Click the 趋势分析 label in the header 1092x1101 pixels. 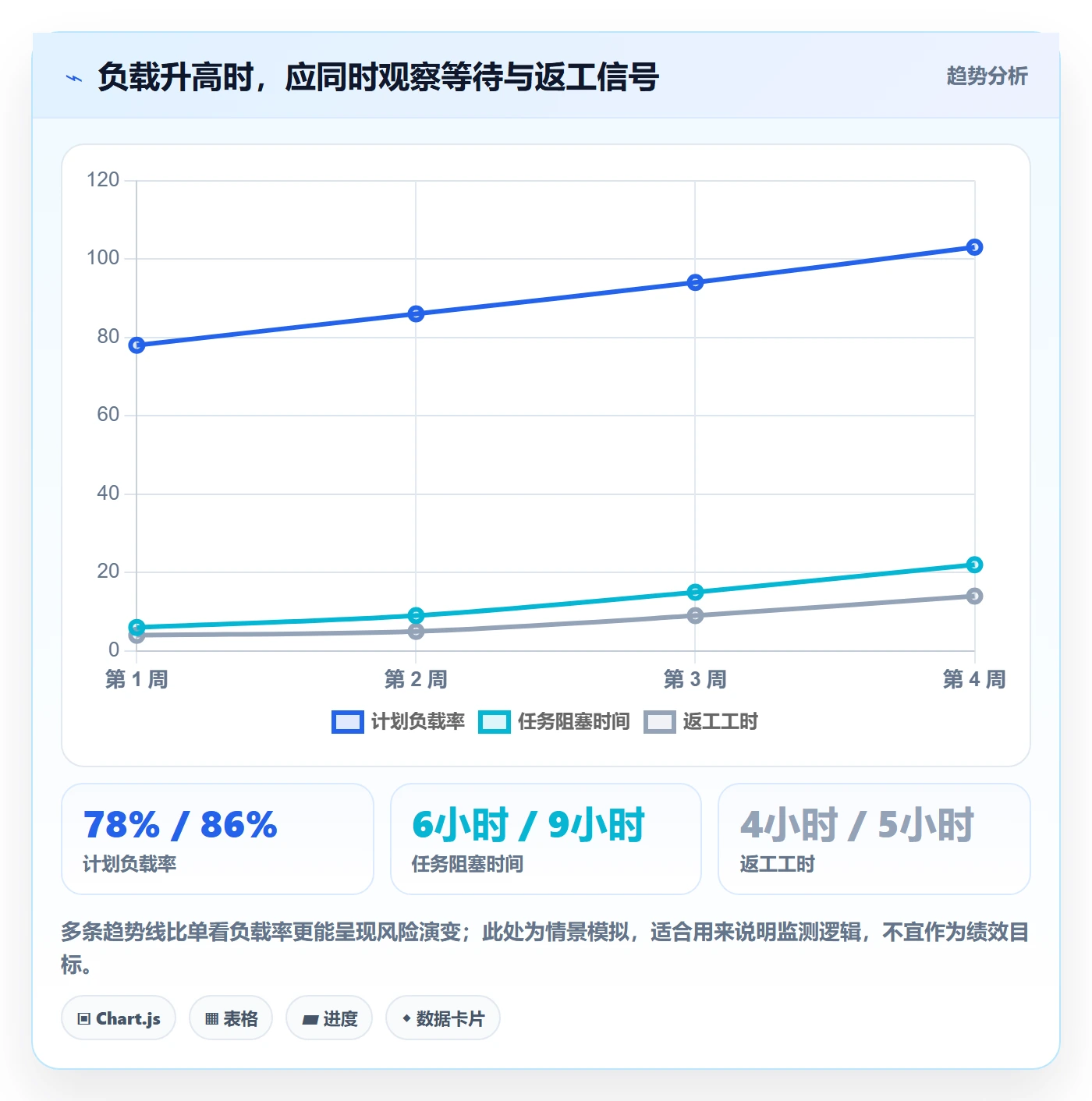(987, 76)
